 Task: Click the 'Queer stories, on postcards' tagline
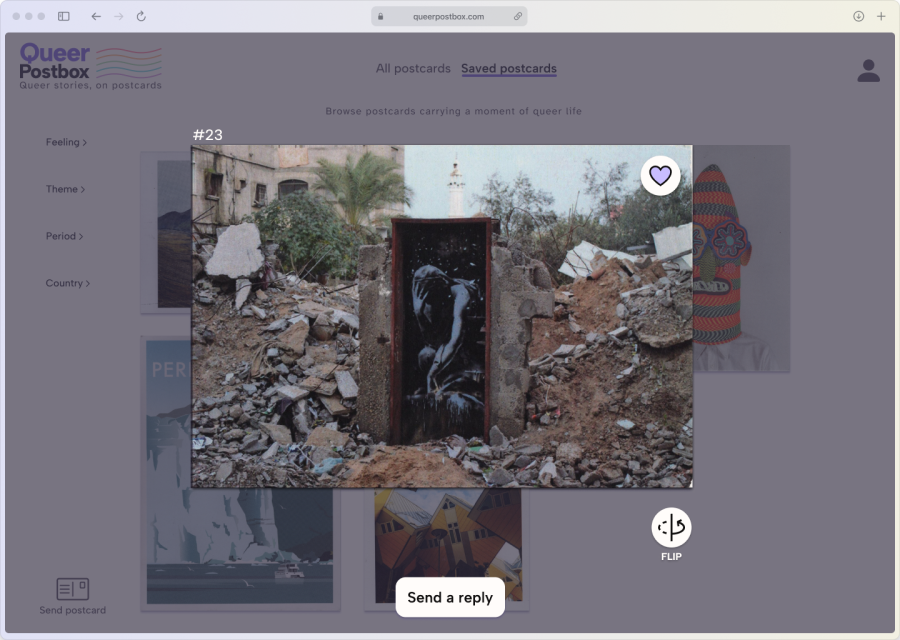(x=91, y=86)
